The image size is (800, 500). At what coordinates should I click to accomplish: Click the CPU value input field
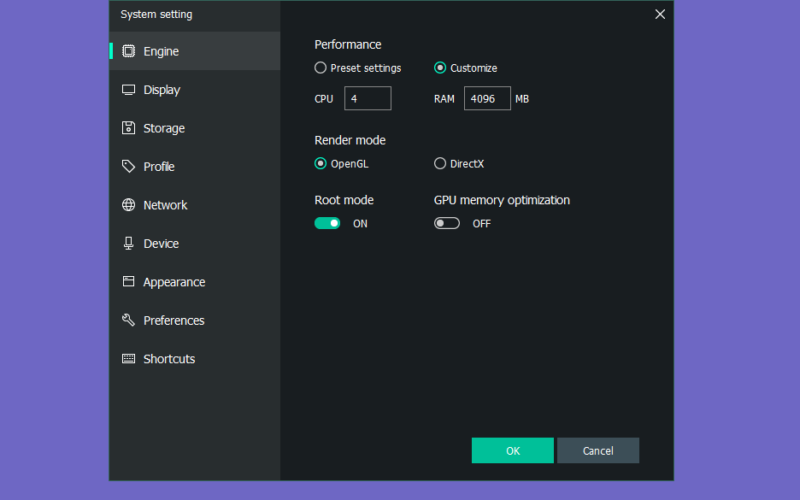click(x=368, y=98)
